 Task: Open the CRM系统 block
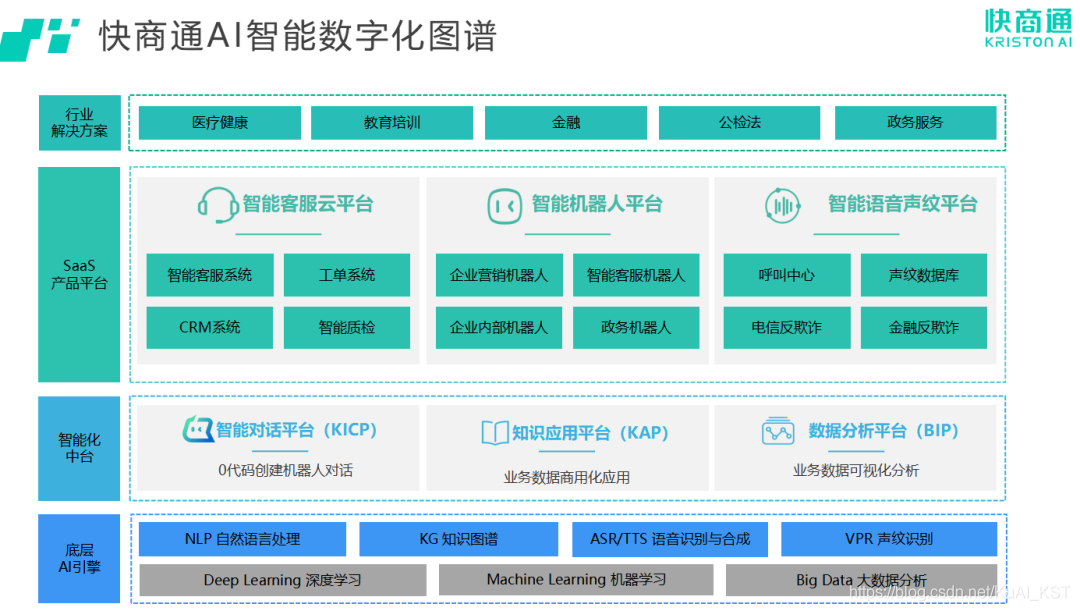click(x=209, y=327)
